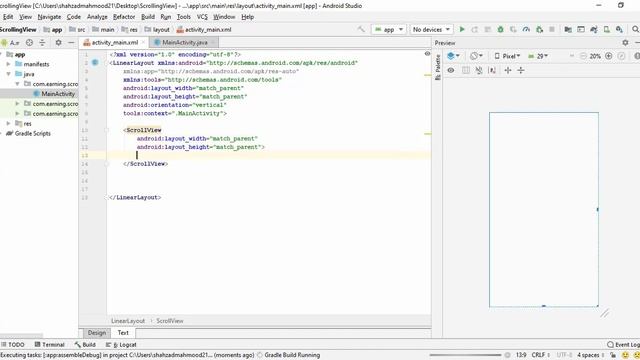Close the activity_main.xml tab

point(143,42)
